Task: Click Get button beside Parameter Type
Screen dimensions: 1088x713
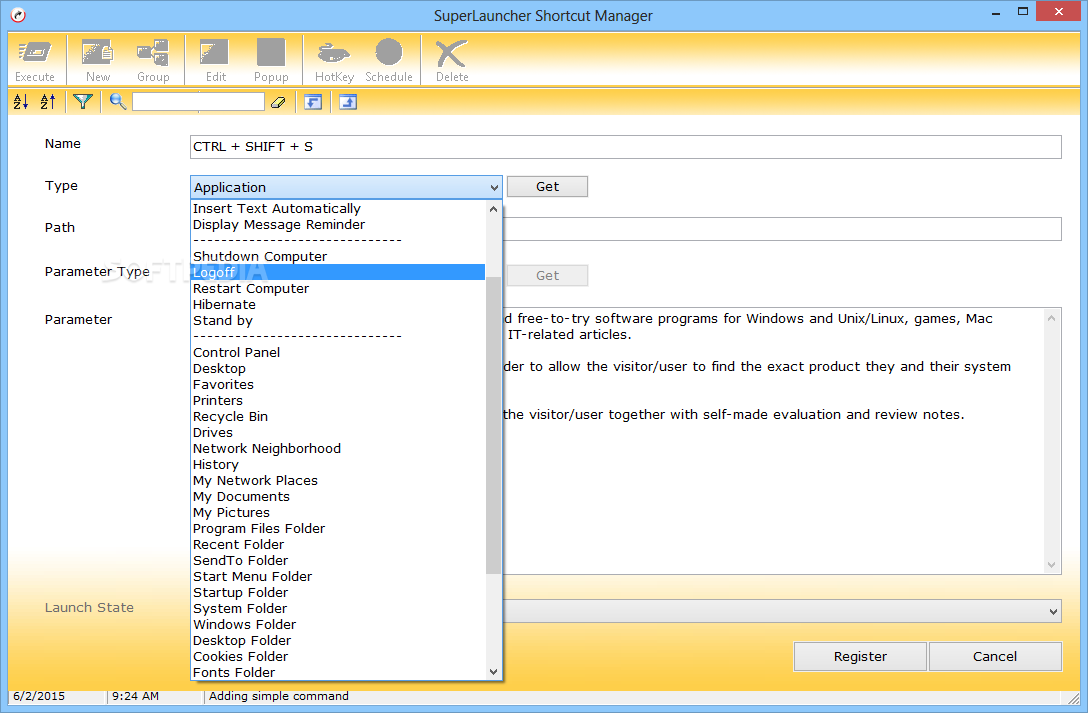Action: point(547,275)
